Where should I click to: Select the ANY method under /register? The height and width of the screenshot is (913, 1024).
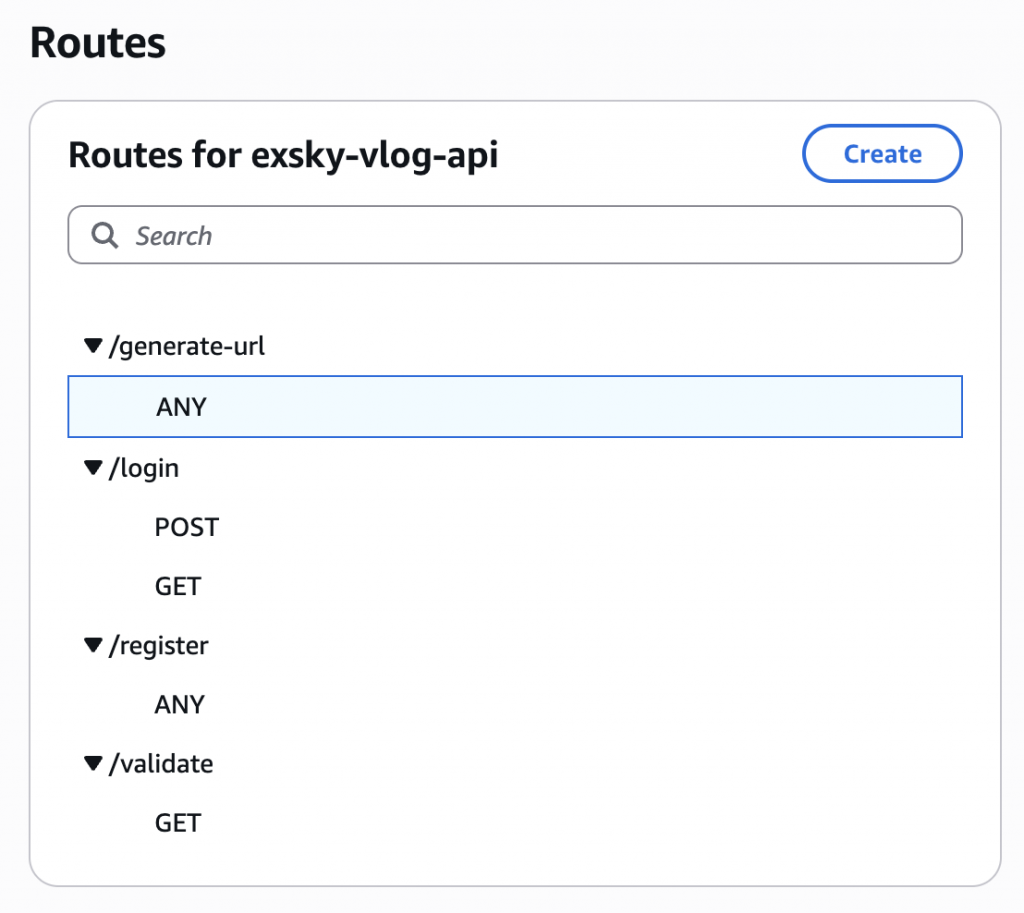click(180, 705)
